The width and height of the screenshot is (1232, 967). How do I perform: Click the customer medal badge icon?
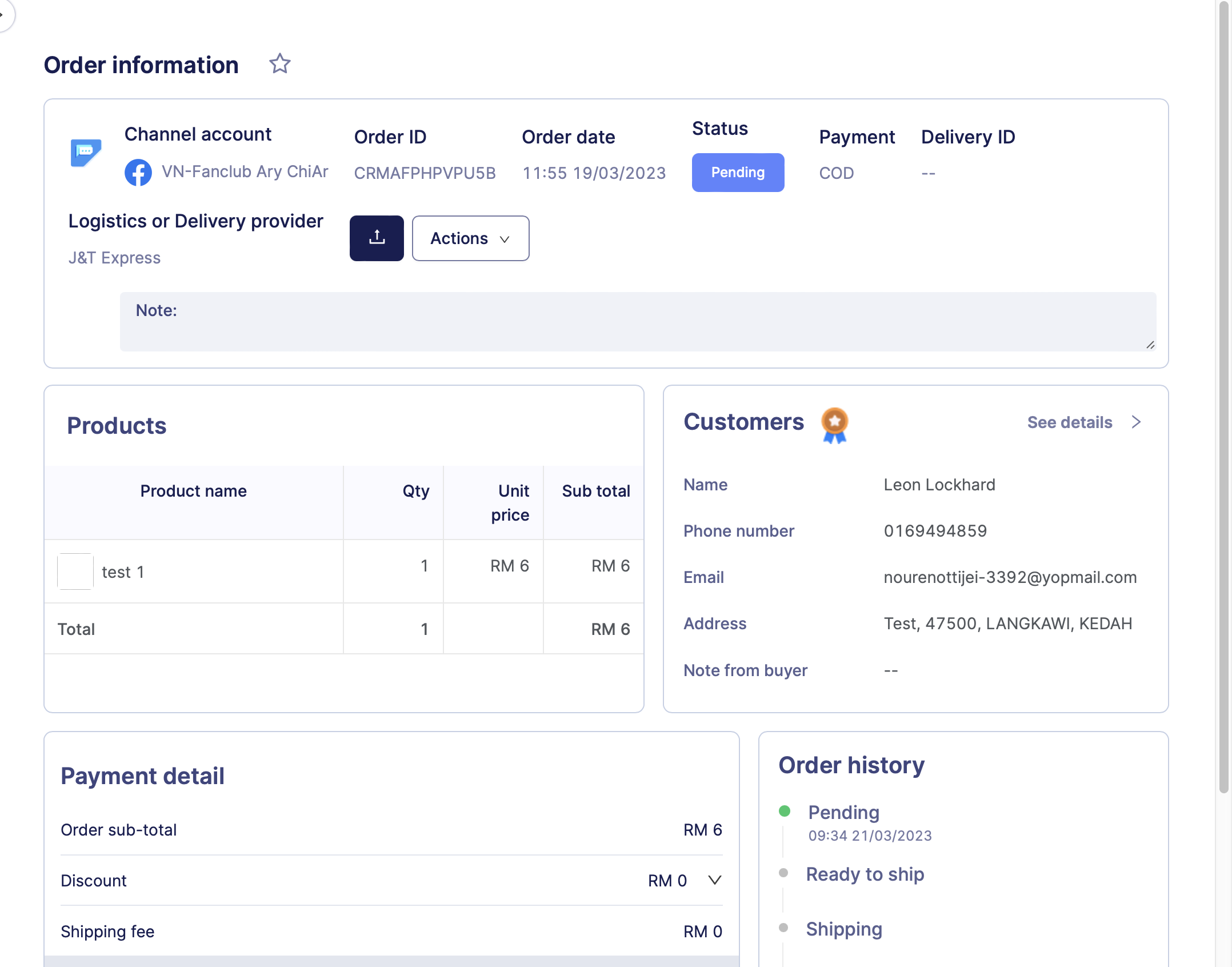[834, 425]
